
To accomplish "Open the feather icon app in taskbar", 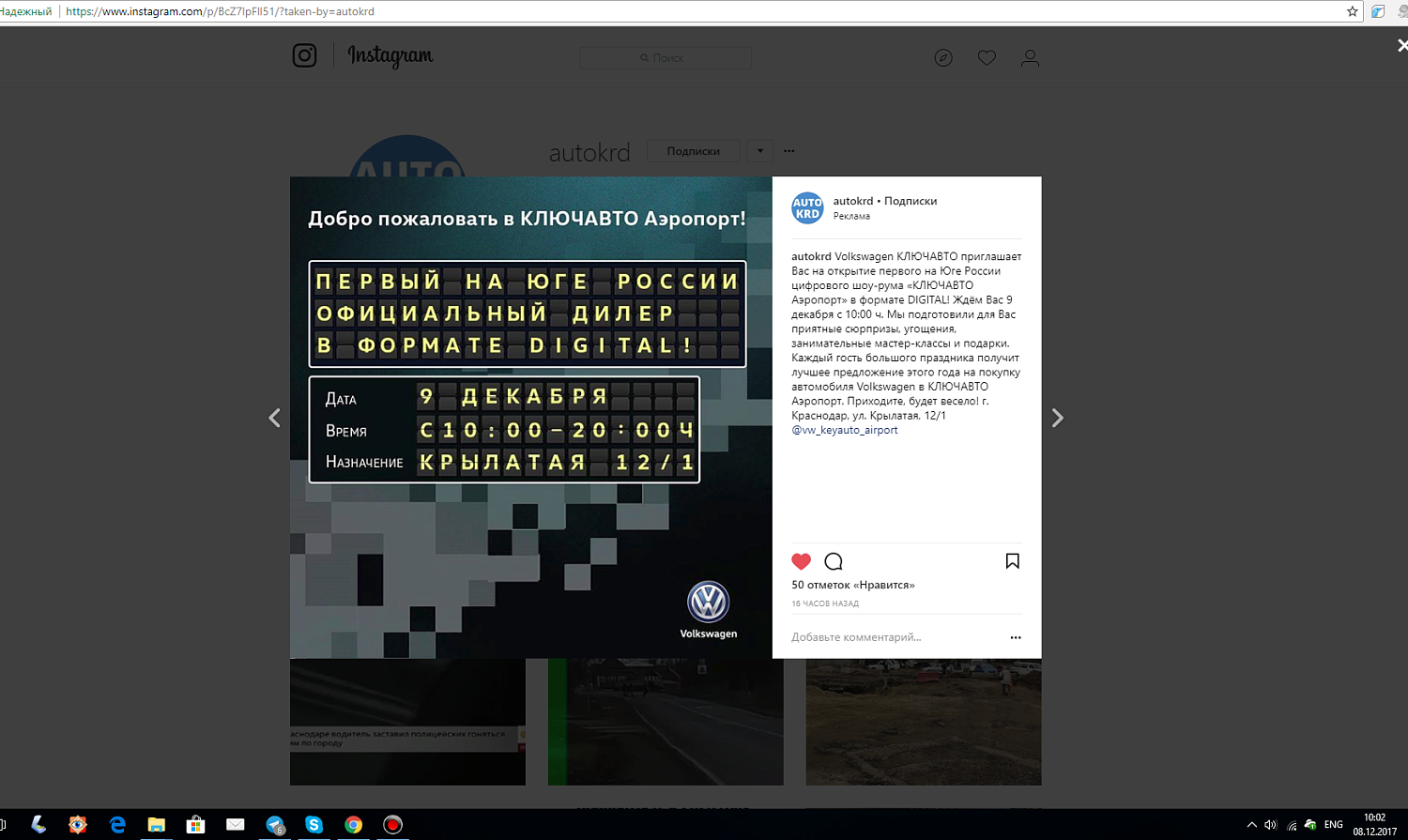I will pos(38,824).
